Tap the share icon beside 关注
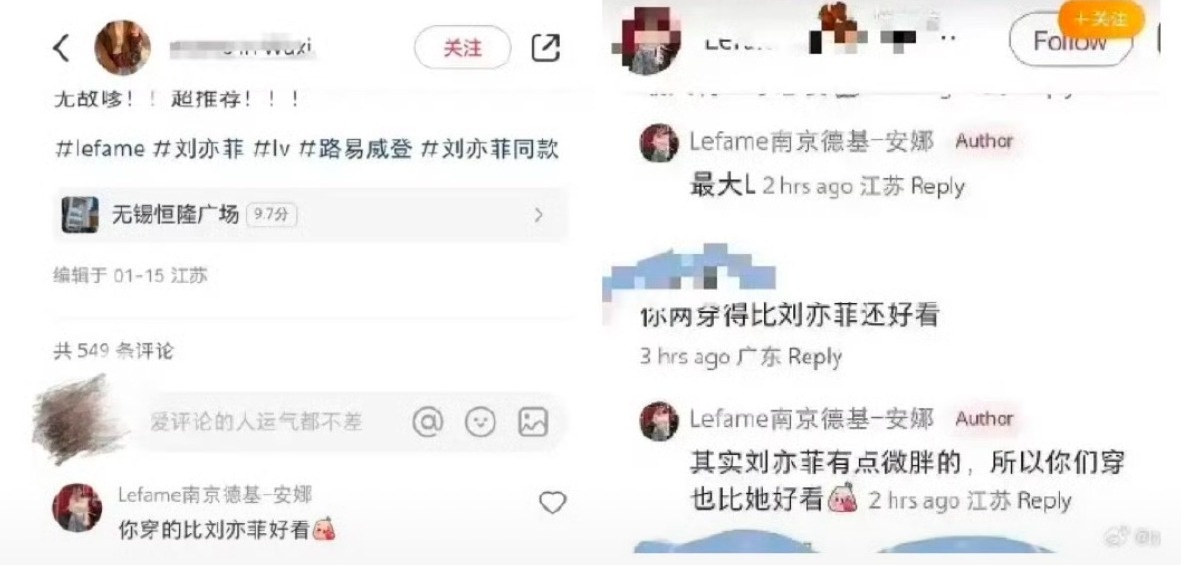Viewport: 1181px width, 565px height. (x=545, y=48)
